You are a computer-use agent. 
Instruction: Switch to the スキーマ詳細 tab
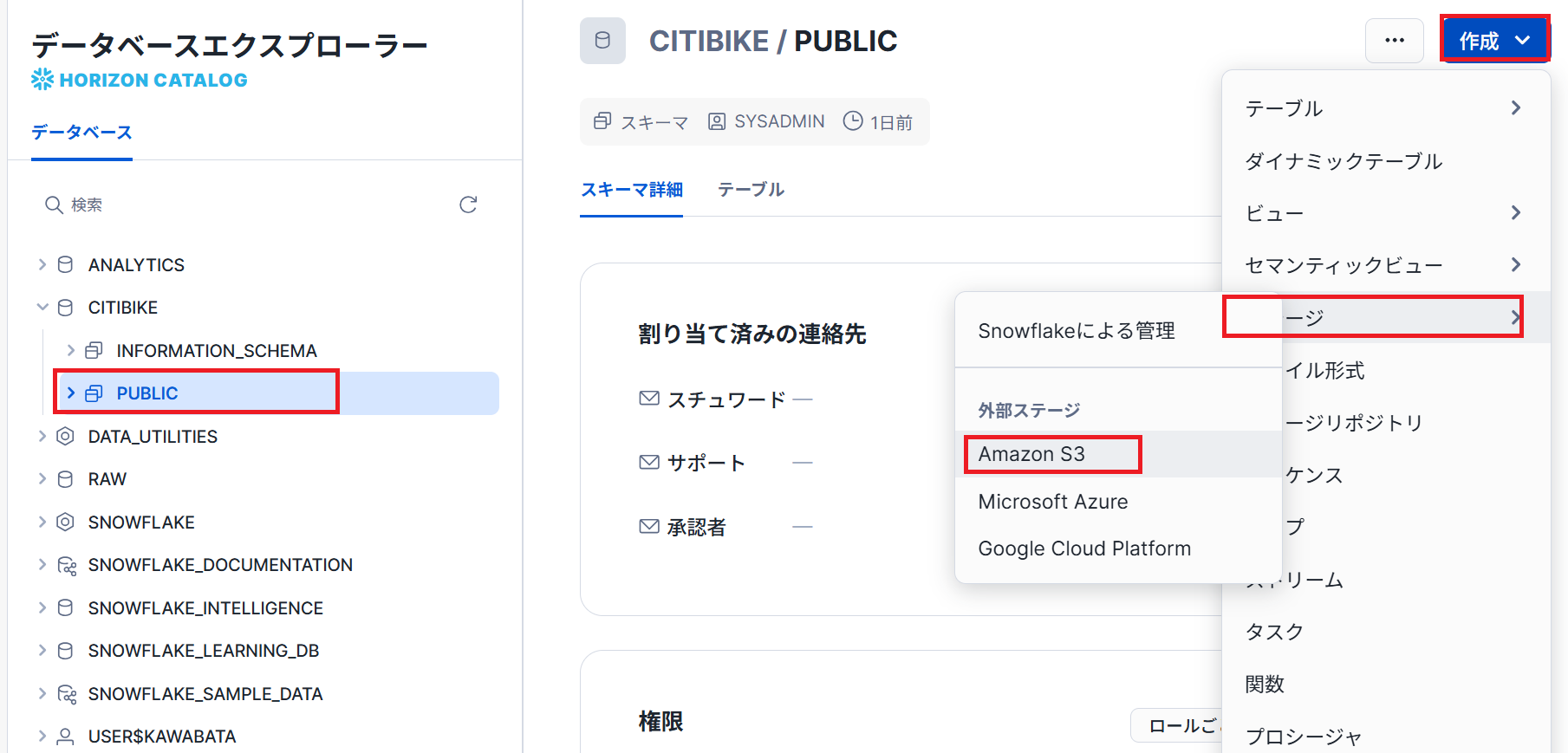pyautogui.click(x=631, y=189)
